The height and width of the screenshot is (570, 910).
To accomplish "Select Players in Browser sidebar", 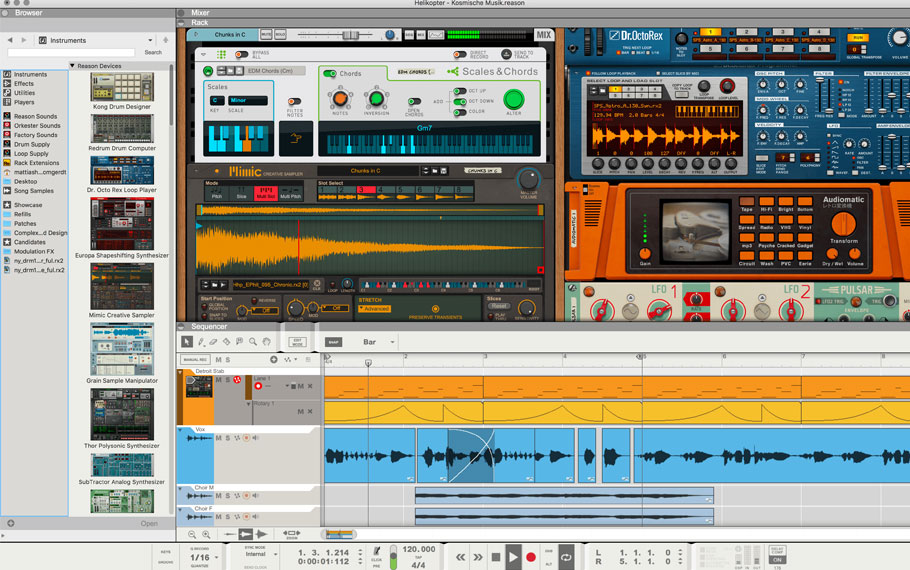I will point(24,102).
